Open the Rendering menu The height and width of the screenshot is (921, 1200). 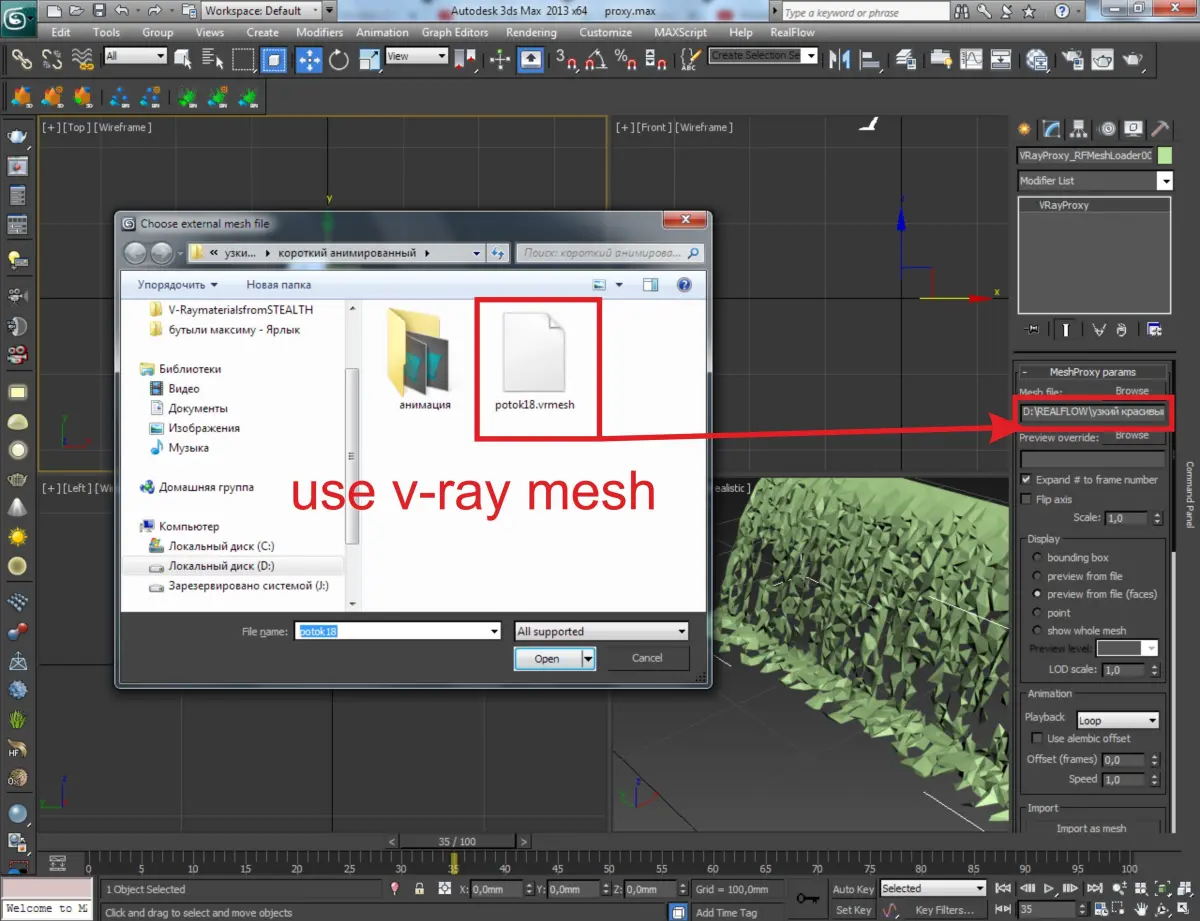pyautogui.click(x=531, y=32)
